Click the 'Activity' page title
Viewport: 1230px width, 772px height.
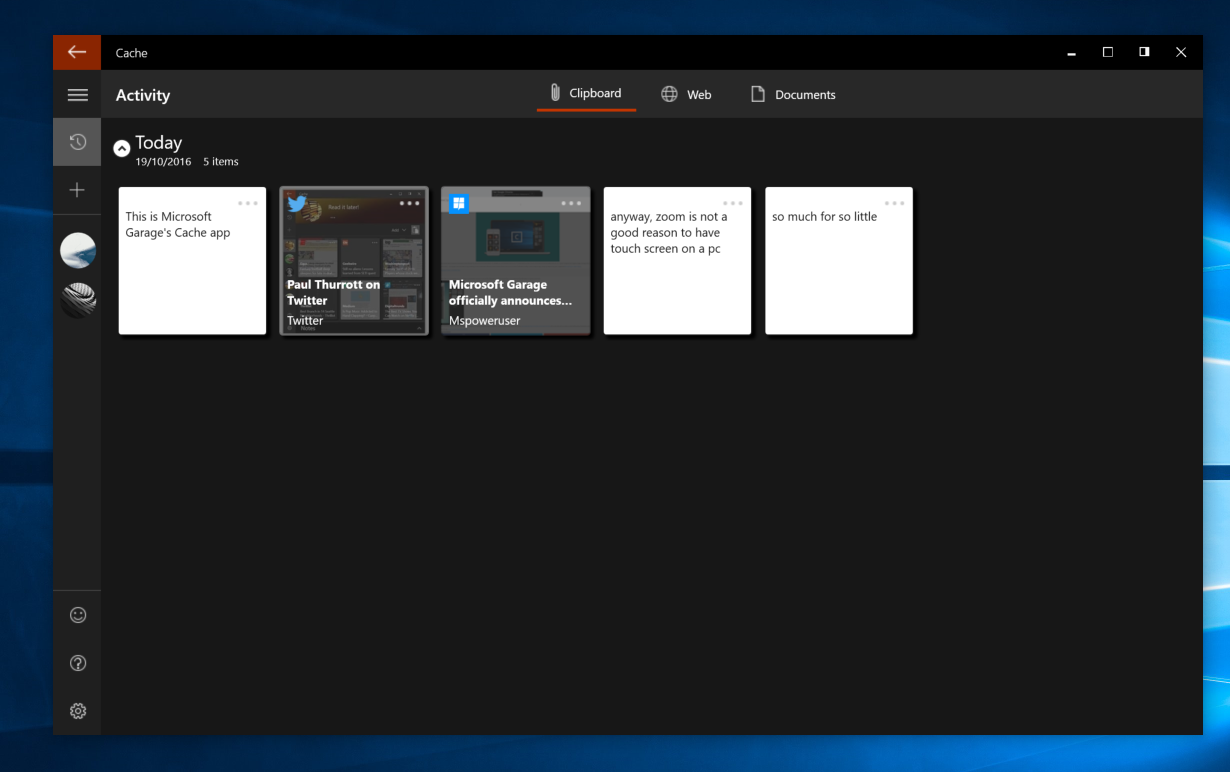[x=143, y=95]
